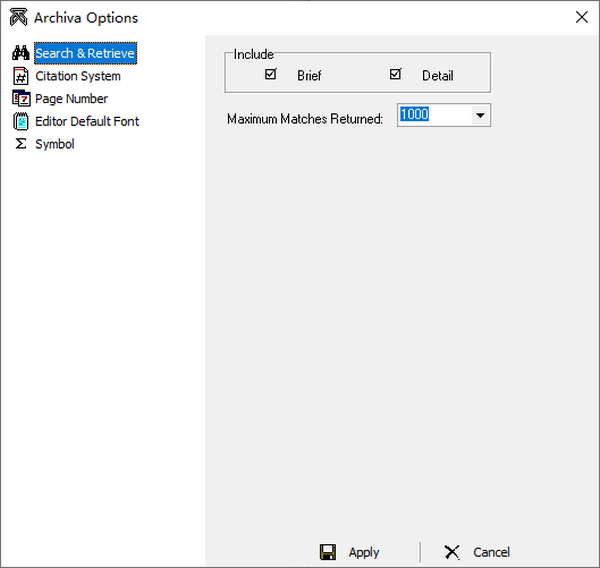
Task: Open the Symbol options page
Action: point(55,144)
